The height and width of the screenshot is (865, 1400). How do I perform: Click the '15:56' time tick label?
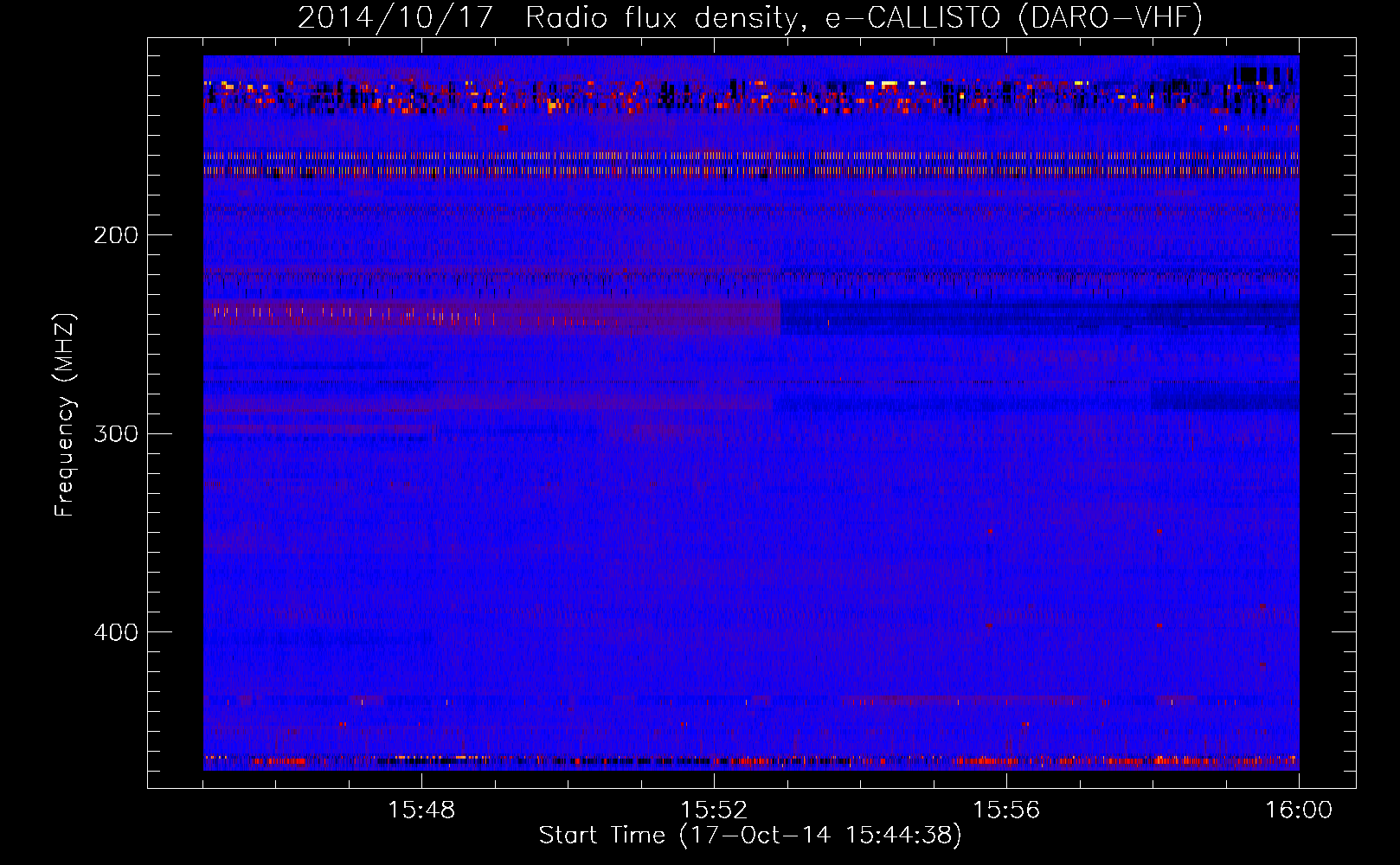(x=1006, y=811)
